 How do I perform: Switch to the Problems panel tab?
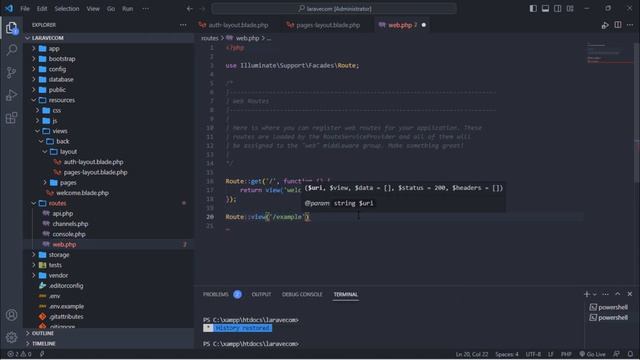(x=222, y=294)
